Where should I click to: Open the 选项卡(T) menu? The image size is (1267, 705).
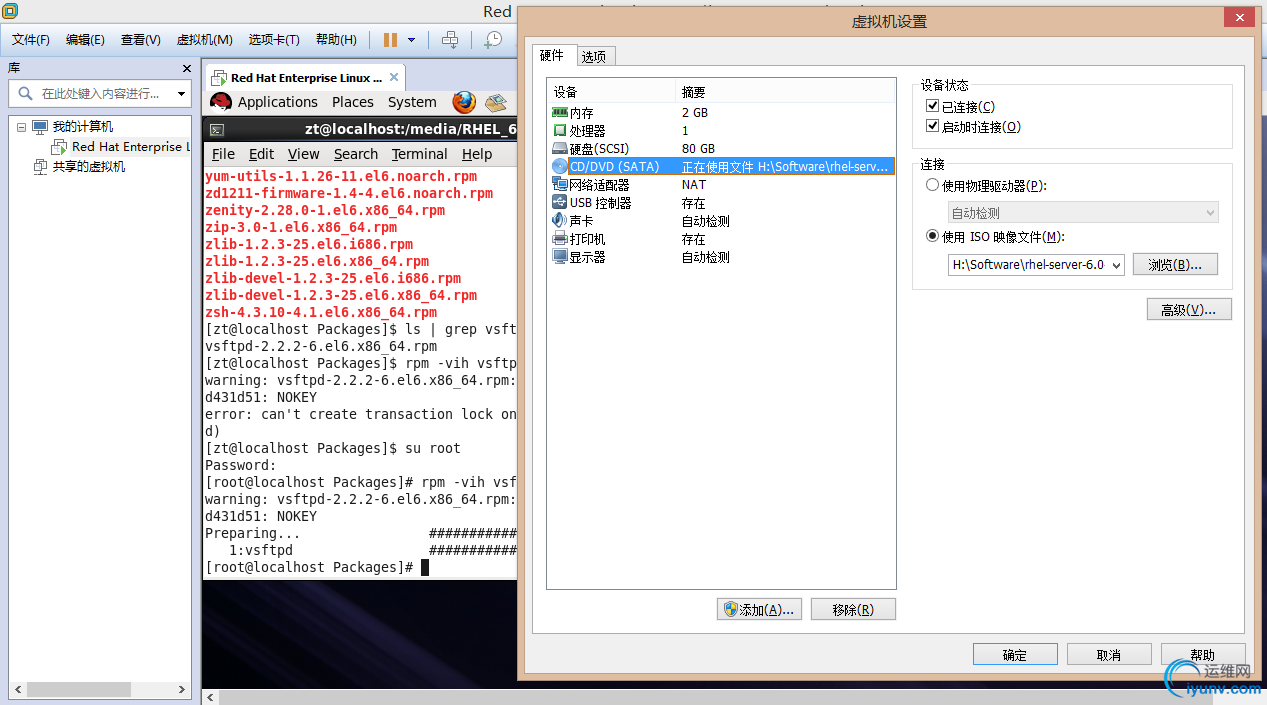coord(274,40)
